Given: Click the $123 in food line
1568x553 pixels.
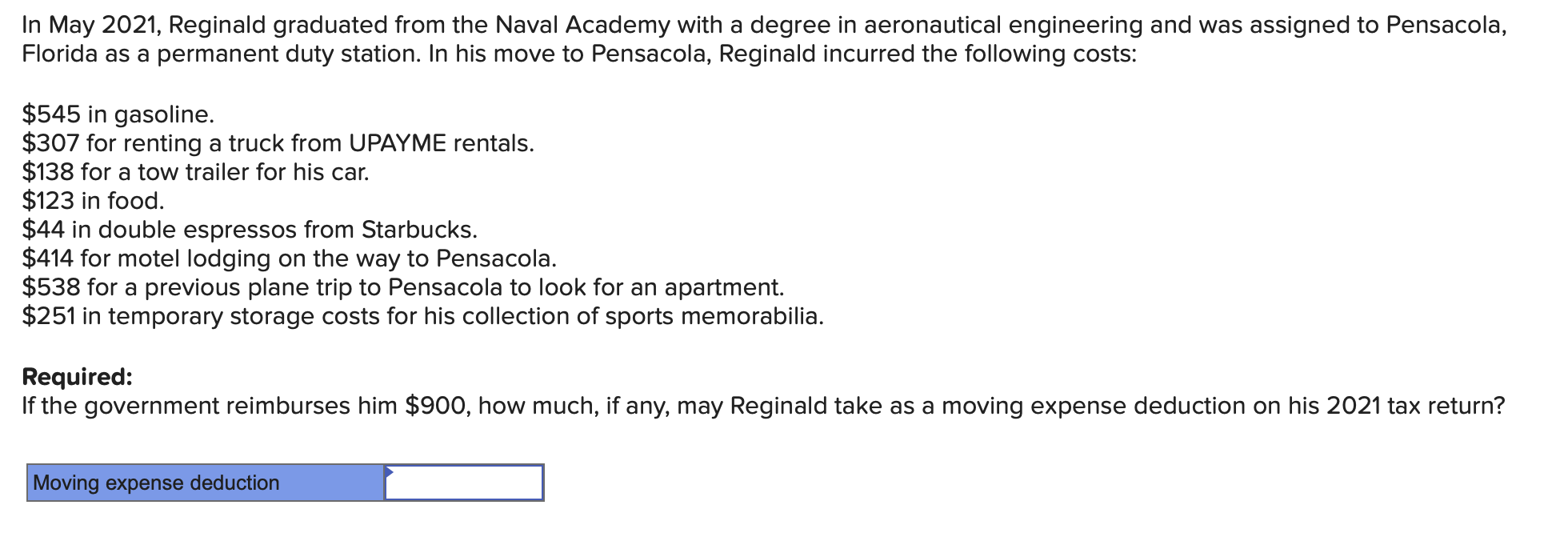Looking at the screenshot, I should pyautogui.click(x=93, y=201).
